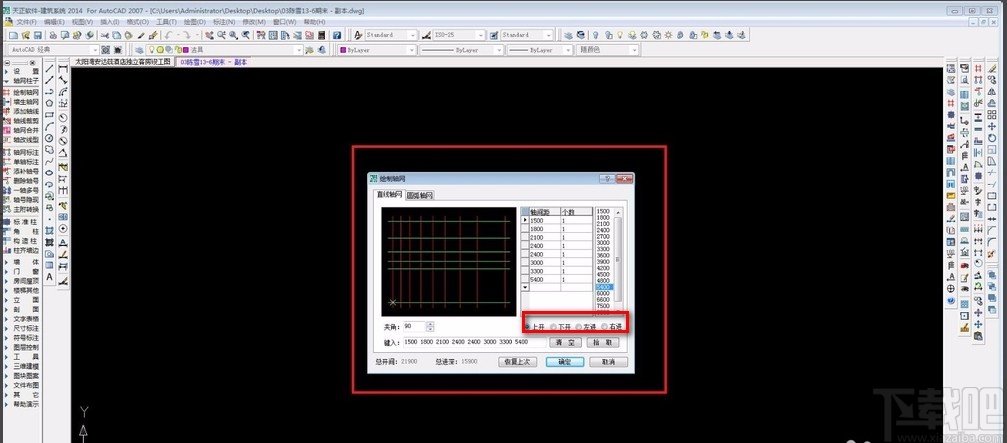The width and height of the screenshot is (1007, 443).
Task: Click the 清空 button
Action: click(x=566, y=342)
